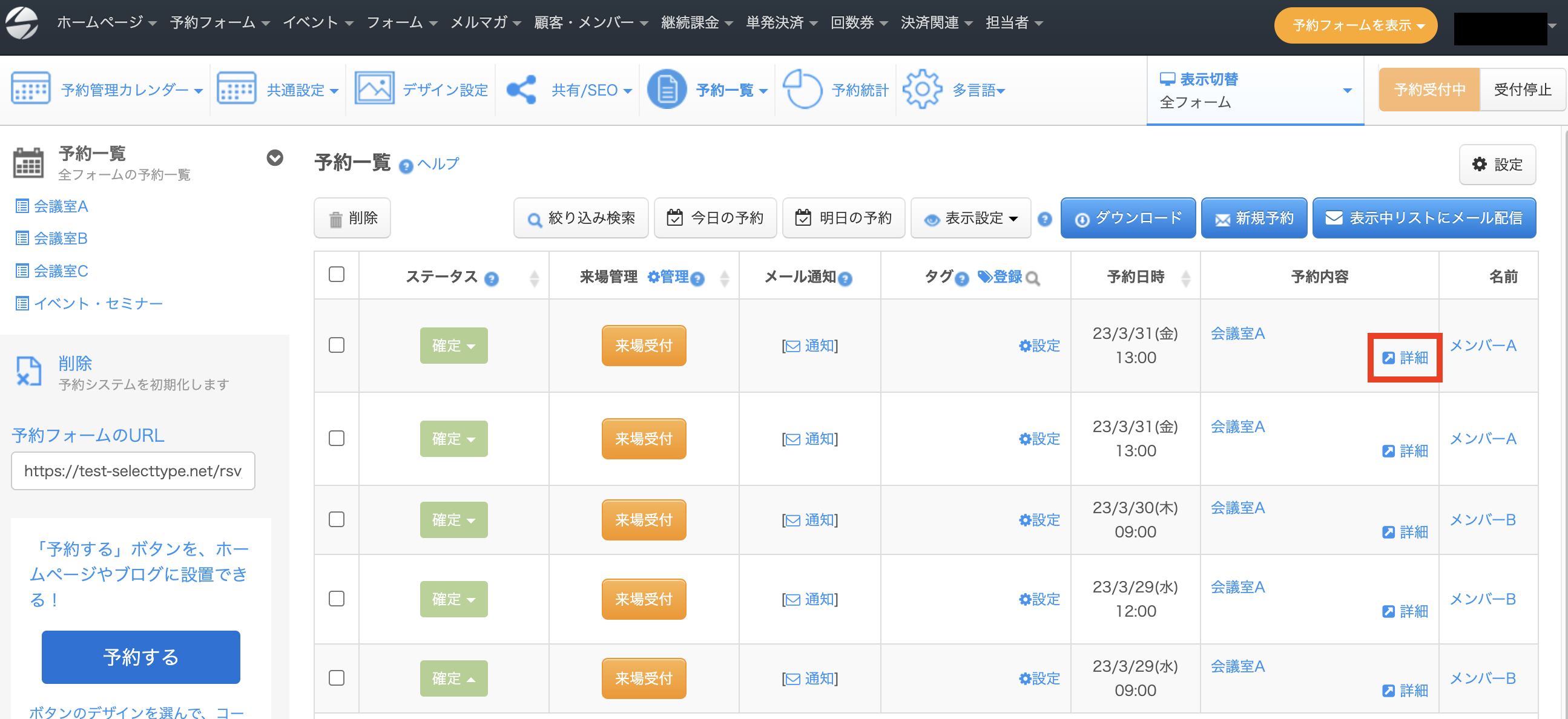Screen dimensions: 1568x719
Task: Click sort arrows on 予約日時 column
Action: (1185, 278)
